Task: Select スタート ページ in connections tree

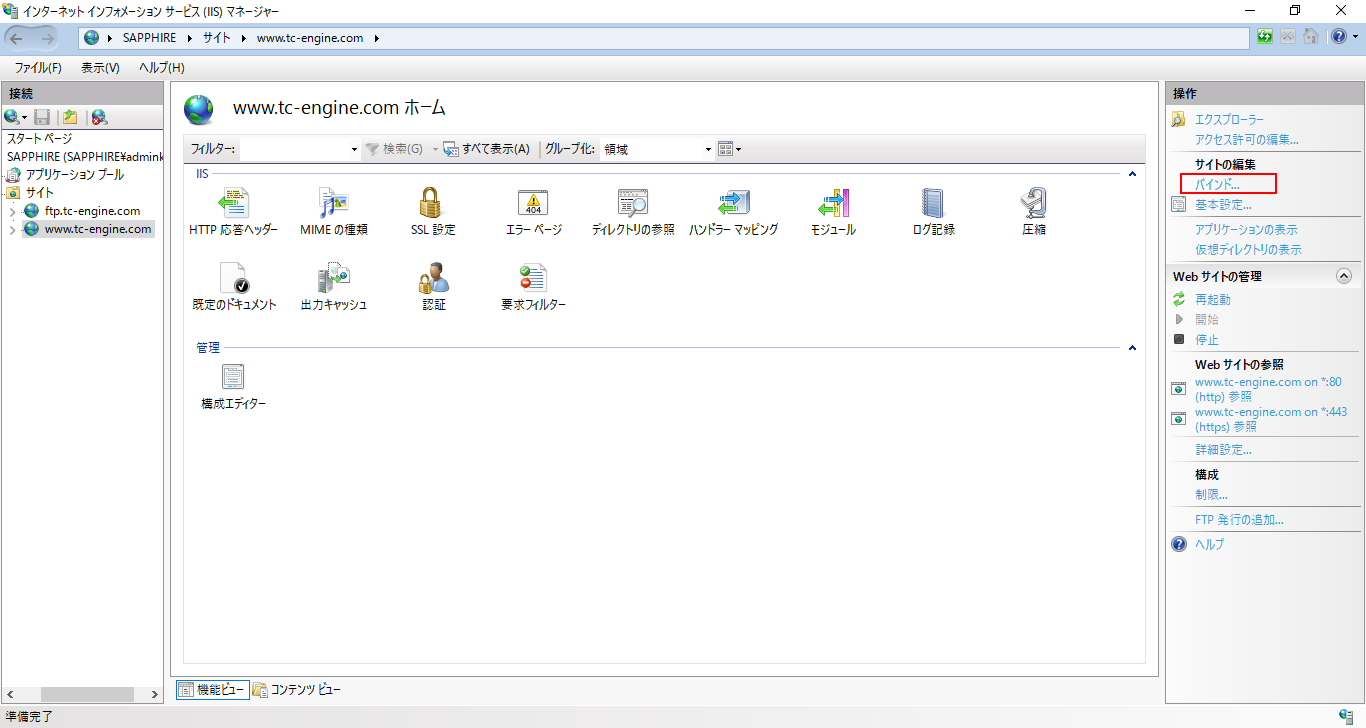Action: (39, 139)
